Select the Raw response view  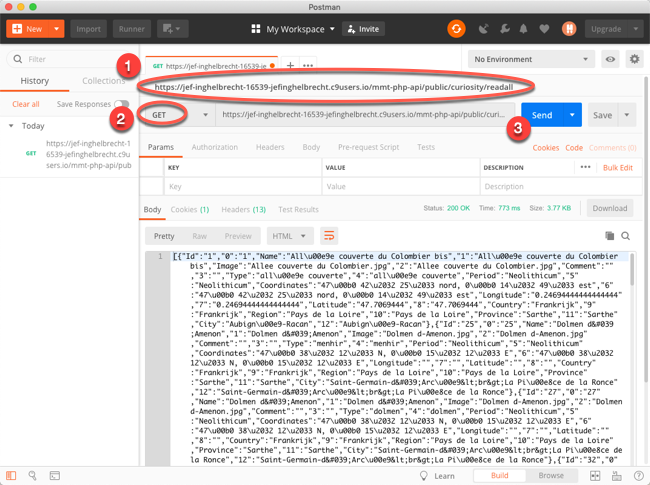(200, 236)
